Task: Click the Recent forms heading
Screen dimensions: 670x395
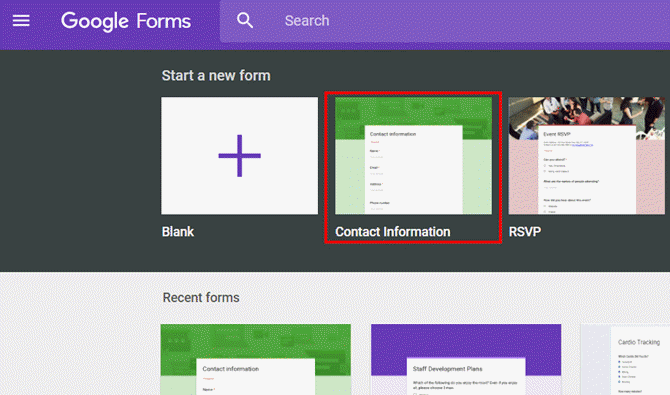Action: tap(201, 298)
